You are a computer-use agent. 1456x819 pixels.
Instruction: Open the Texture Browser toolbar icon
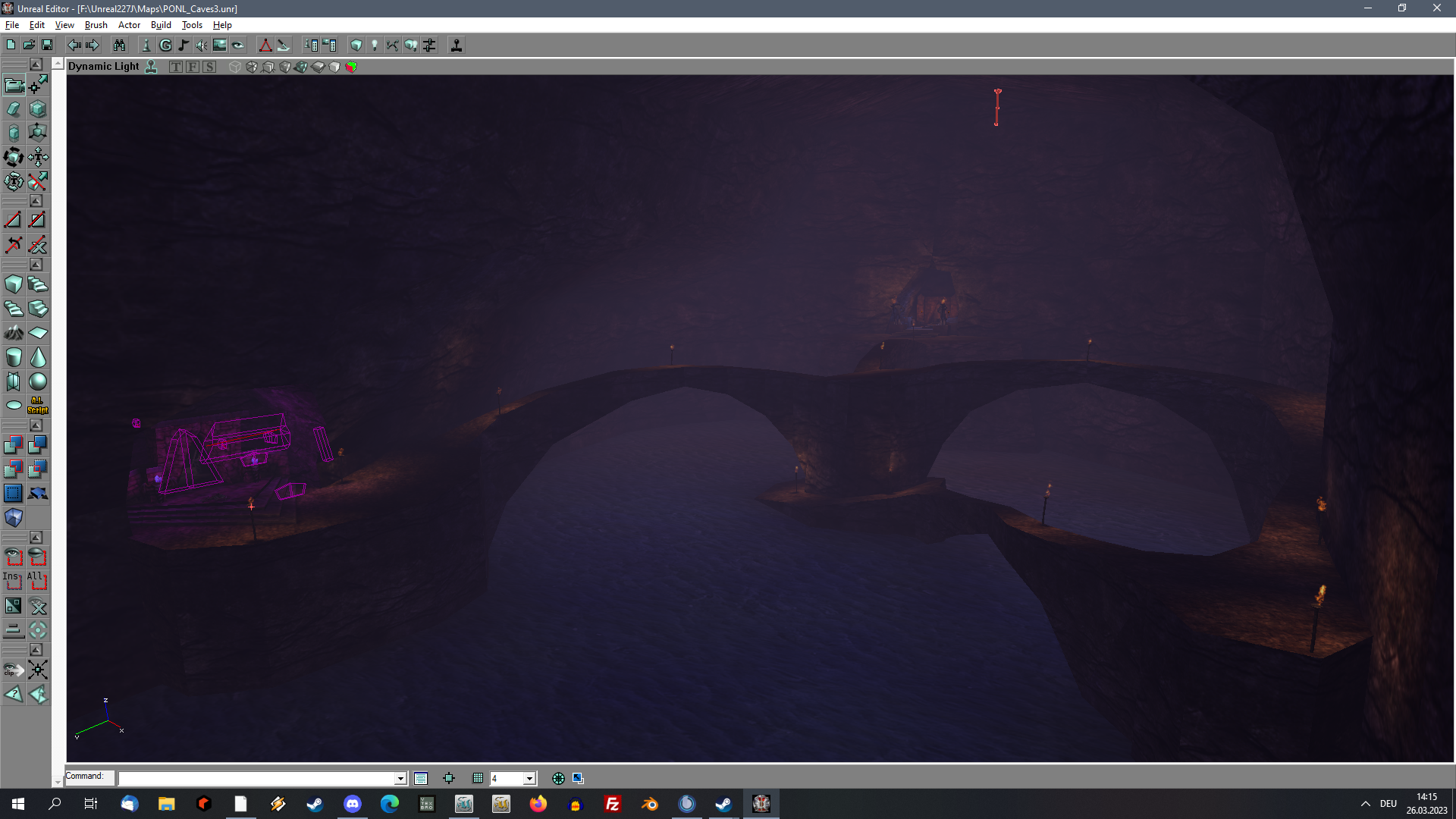click(x=219, y=45)
